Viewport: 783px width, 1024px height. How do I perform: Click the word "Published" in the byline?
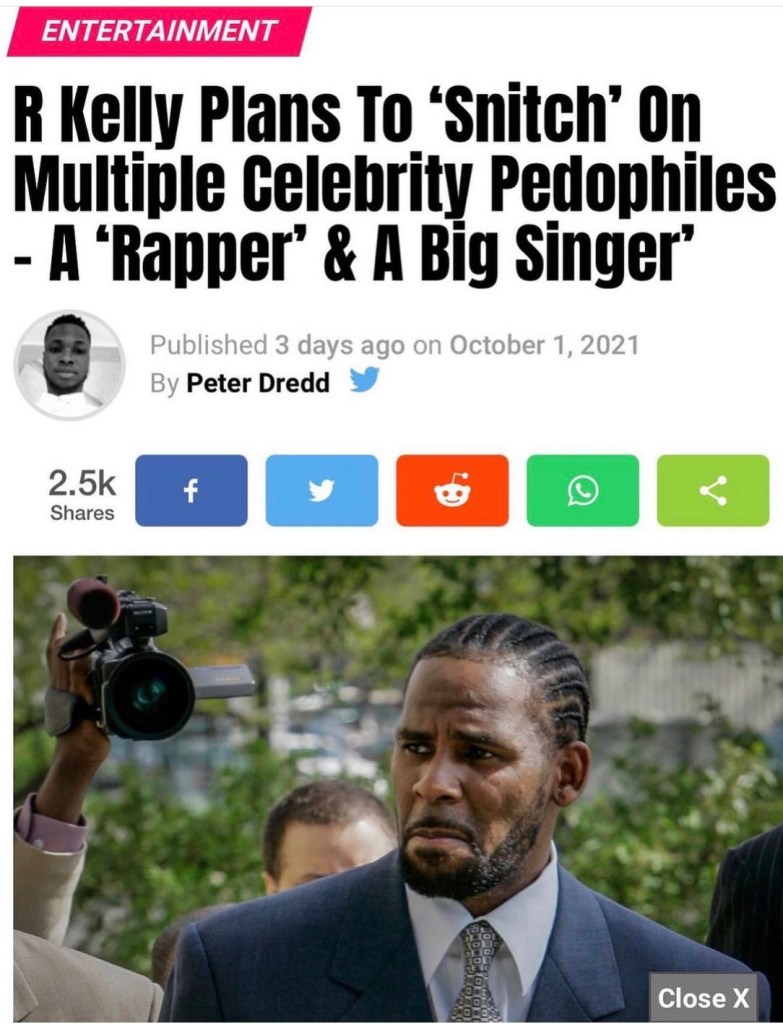pos(209,345)
